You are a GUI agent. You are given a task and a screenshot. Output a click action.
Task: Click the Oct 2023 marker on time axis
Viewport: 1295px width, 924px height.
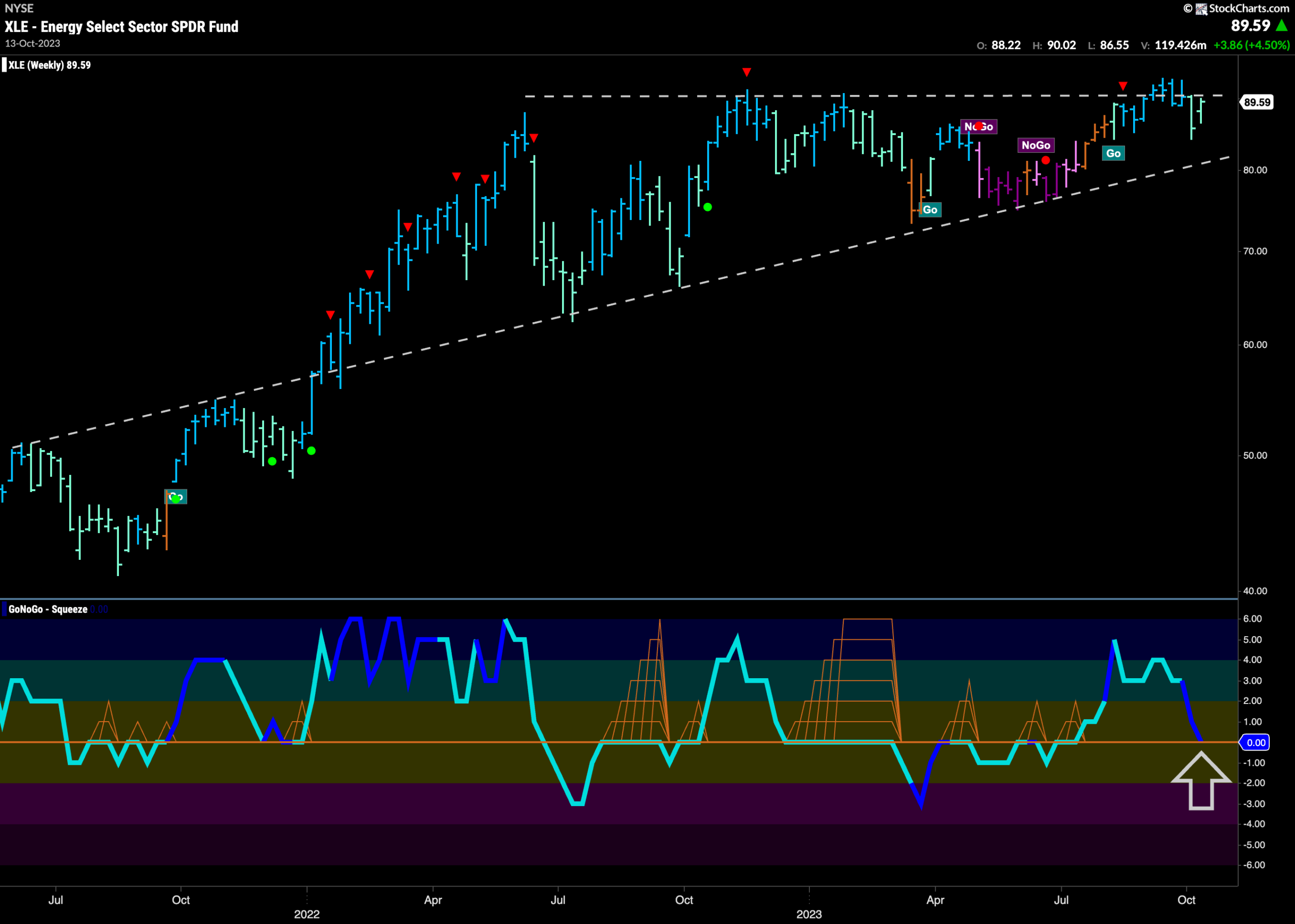(1186, 900)
